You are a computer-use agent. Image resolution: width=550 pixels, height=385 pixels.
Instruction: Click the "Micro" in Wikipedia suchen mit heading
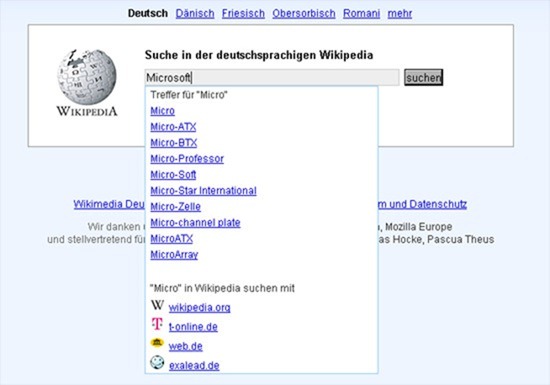pyautogui.click(x=222, y=288)
